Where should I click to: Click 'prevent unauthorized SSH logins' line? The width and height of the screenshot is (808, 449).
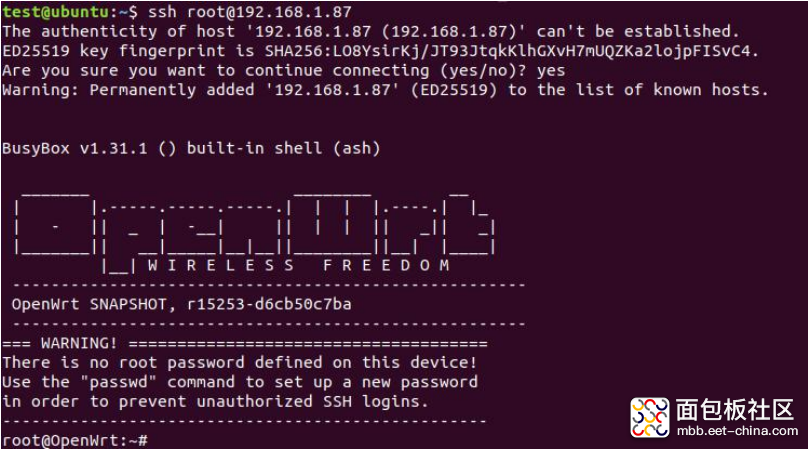[215, 402]
